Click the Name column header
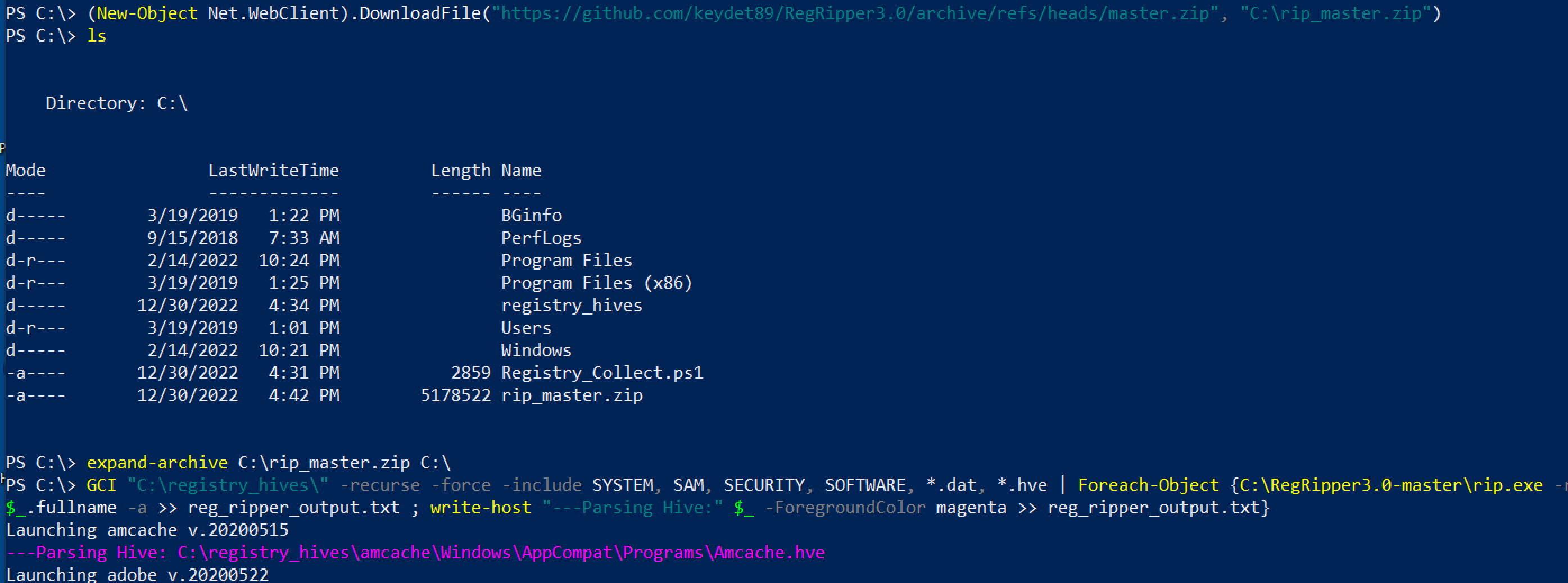The height and width of the screenshot is (583, 1568). 520,170
